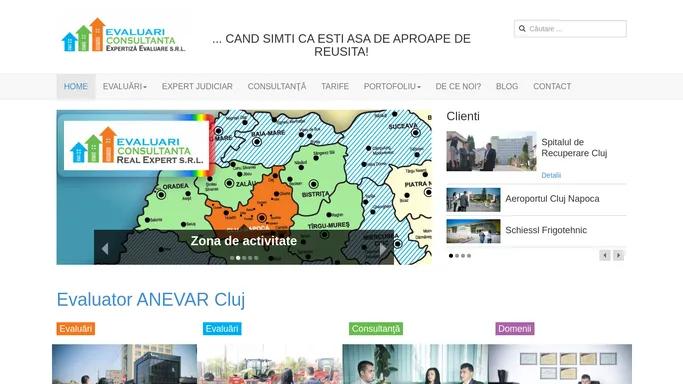The width and height of the screenshot is (683, 384).
Task: Click the Real Expert S.R.L. logo on slide
Action: pos(136,145)
